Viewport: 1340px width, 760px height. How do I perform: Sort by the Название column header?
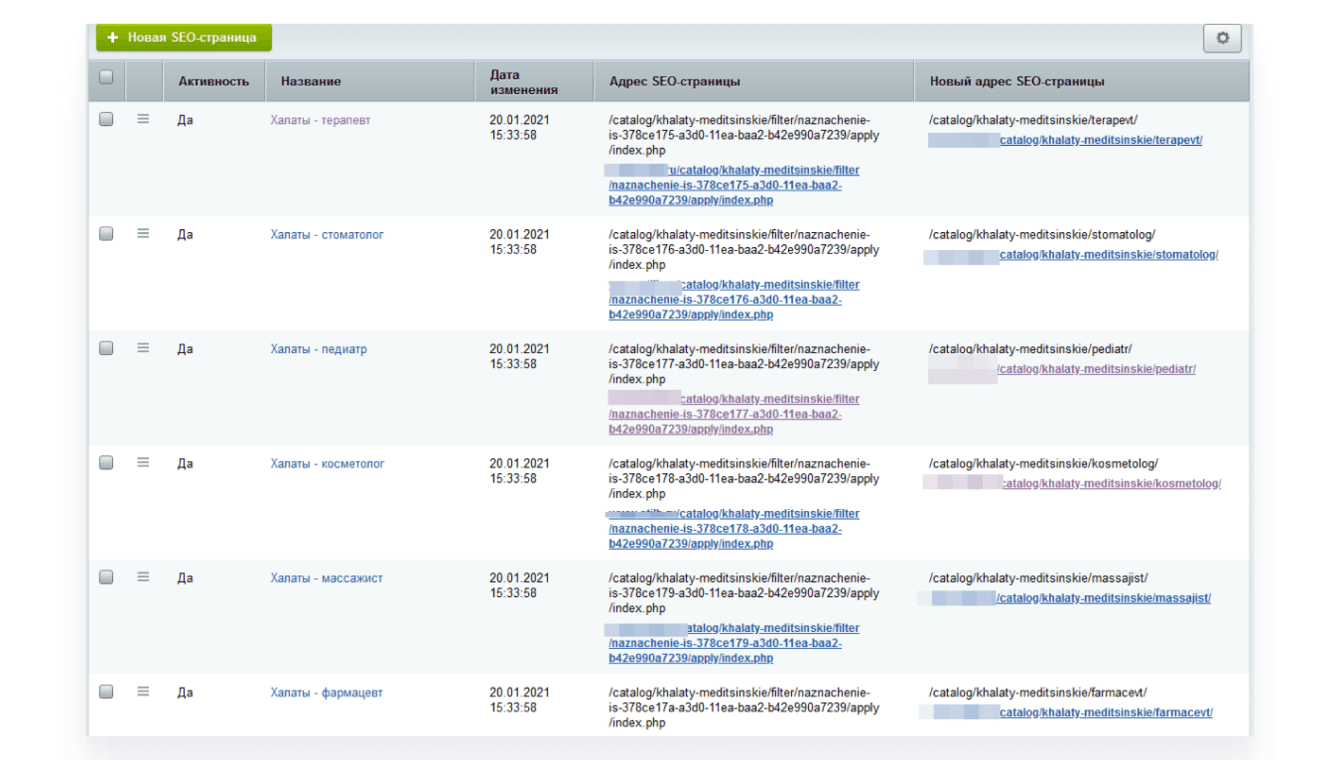pyautogui.click(x=310, y=81)
